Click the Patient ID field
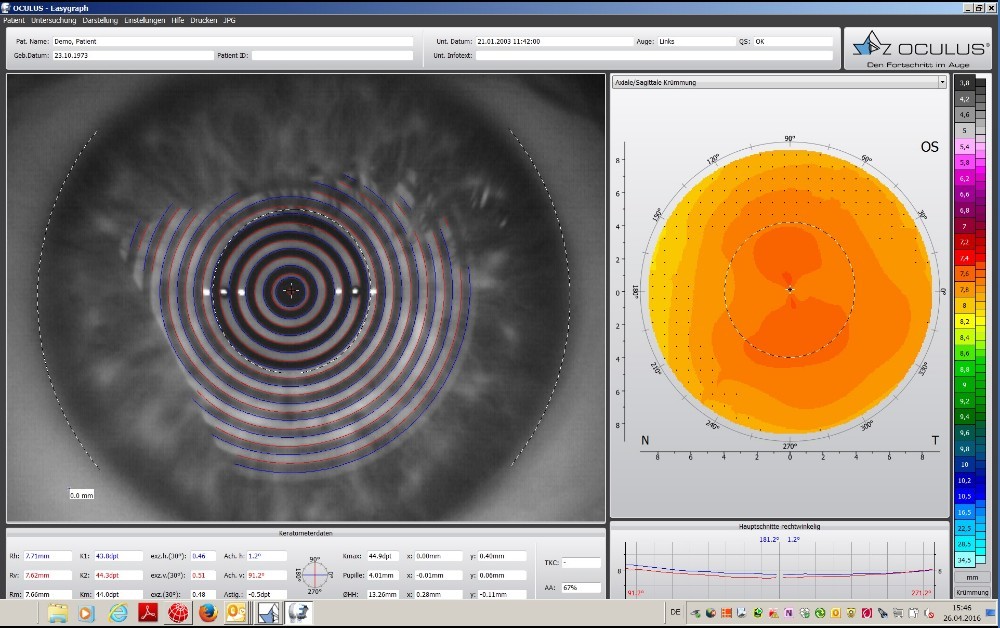Viewport: 1000px width, 628px height. 330,56
